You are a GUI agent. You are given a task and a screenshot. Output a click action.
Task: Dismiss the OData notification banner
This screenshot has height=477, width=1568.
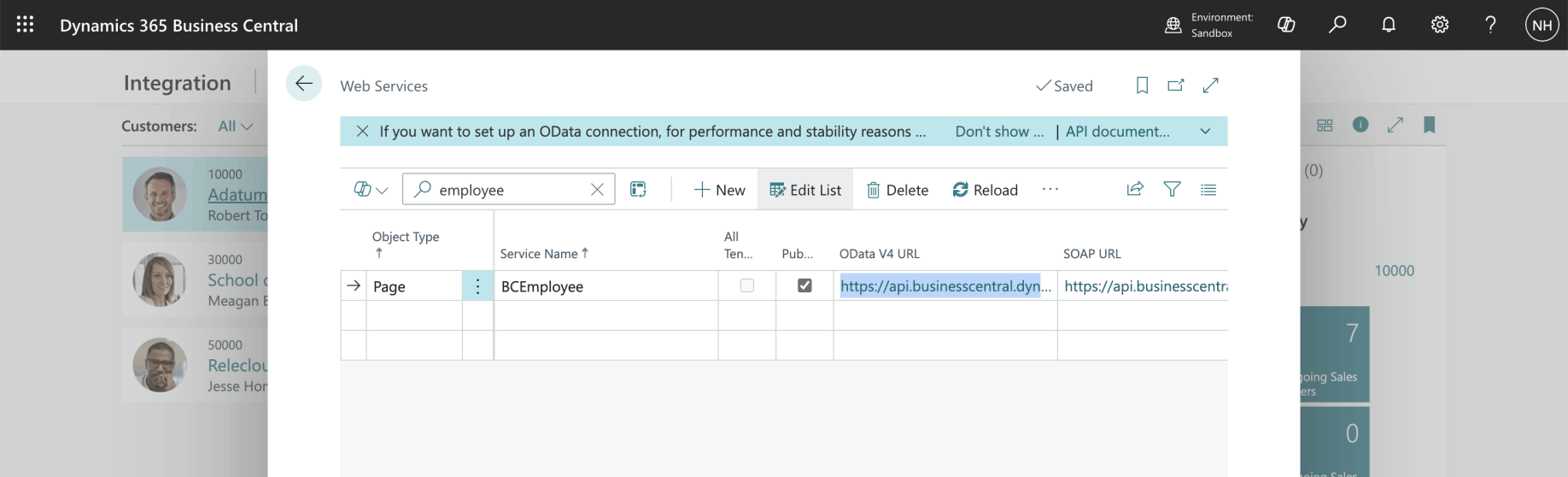click(x=362, y=132)
